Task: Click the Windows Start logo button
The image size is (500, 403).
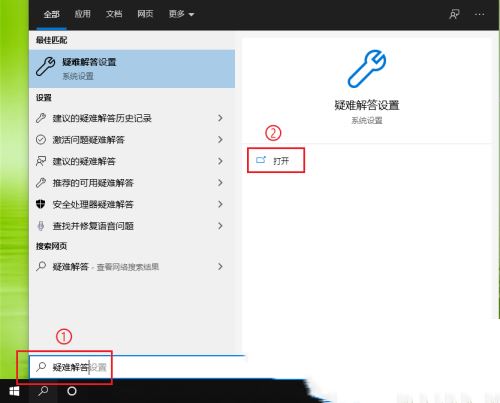Action: pos(14,391)
